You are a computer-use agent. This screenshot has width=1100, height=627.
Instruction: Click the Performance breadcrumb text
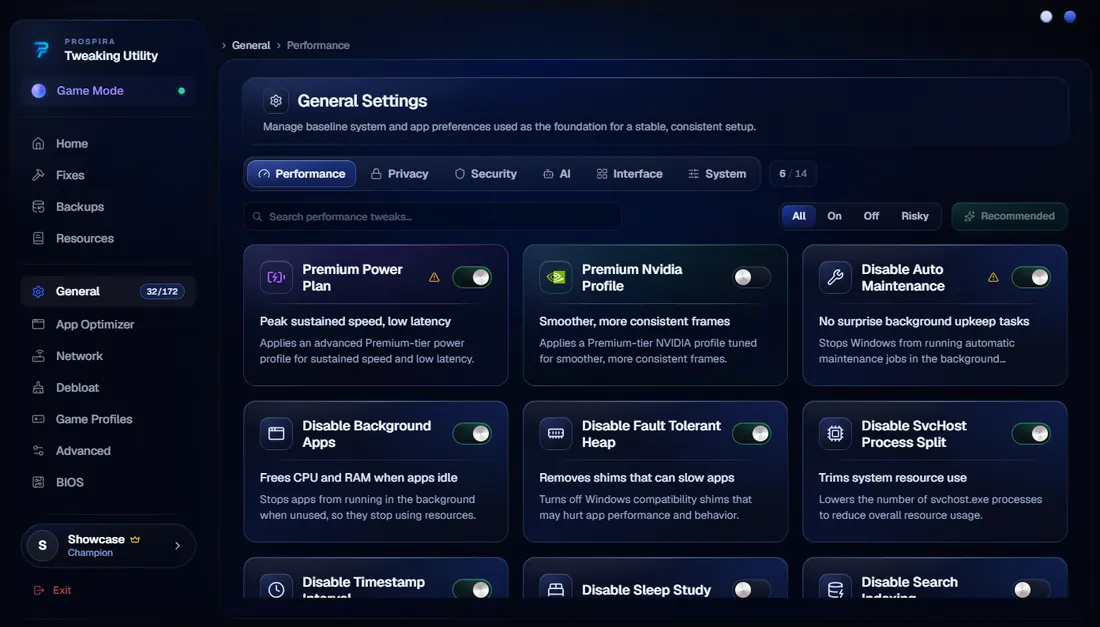point(318,45)
